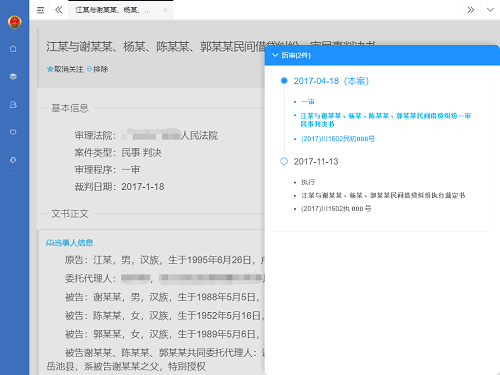Click the 基本信息 section heading
500x375 pixels.
coord(70,108)
